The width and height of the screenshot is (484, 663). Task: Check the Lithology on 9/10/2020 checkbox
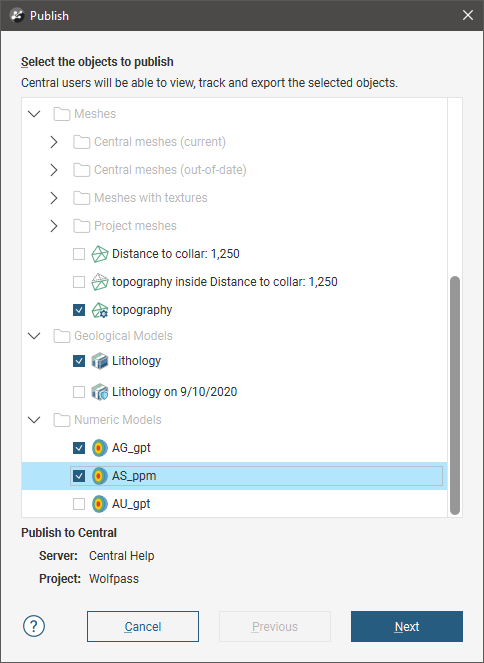79,392
